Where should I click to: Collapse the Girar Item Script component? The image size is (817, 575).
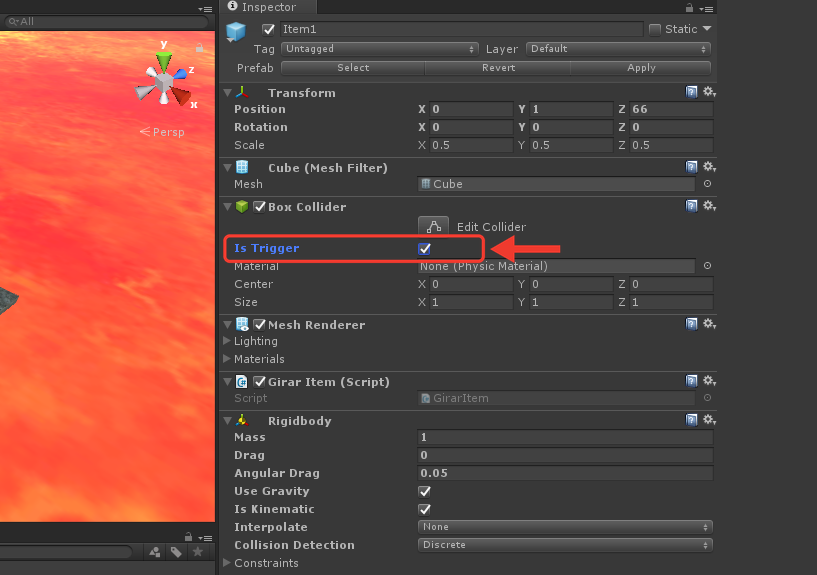pyautogui.click(x=228, y=382)
